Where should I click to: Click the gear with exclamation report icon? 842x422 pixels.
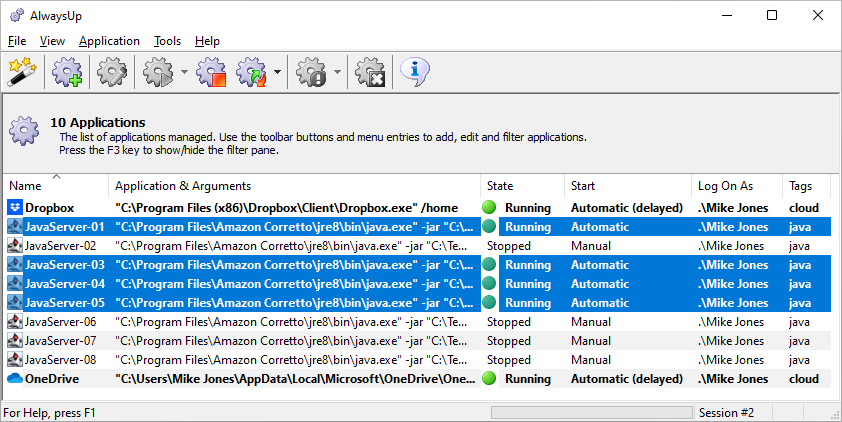point(311,72)
